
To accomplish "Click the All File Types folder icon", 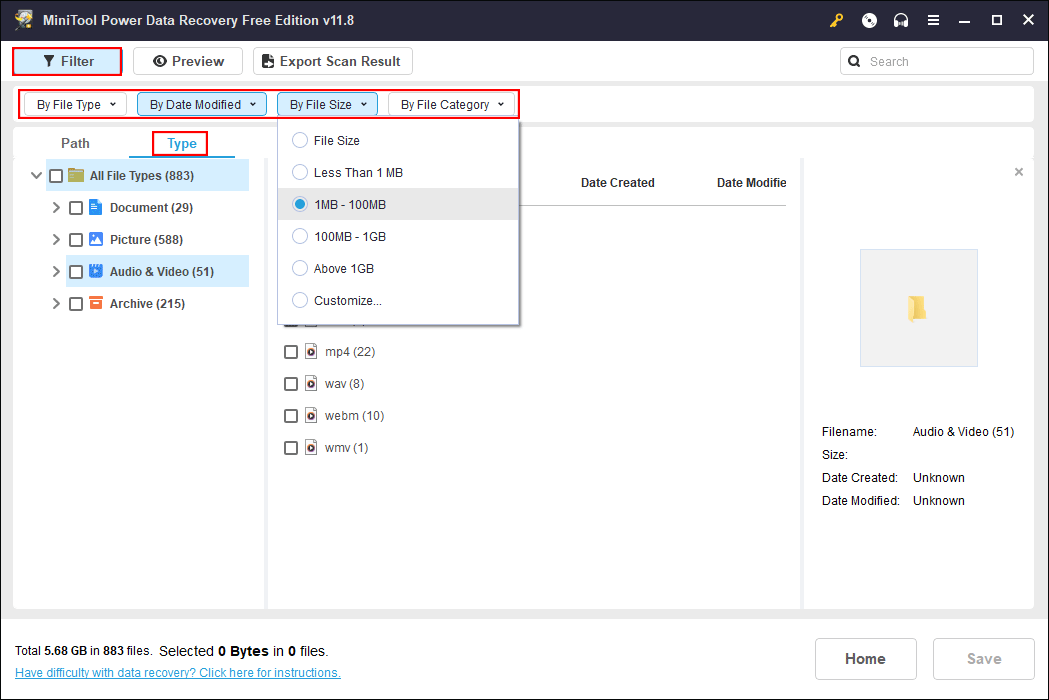I will [76, 175].
